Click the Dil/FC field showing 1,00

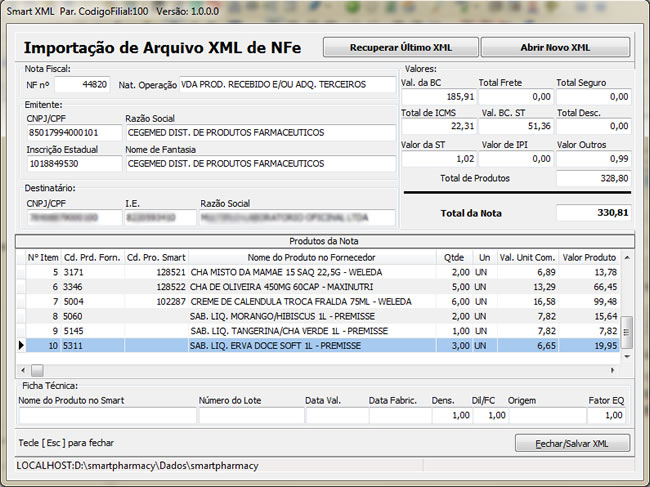pyautogui.click(x=490, y=415)
